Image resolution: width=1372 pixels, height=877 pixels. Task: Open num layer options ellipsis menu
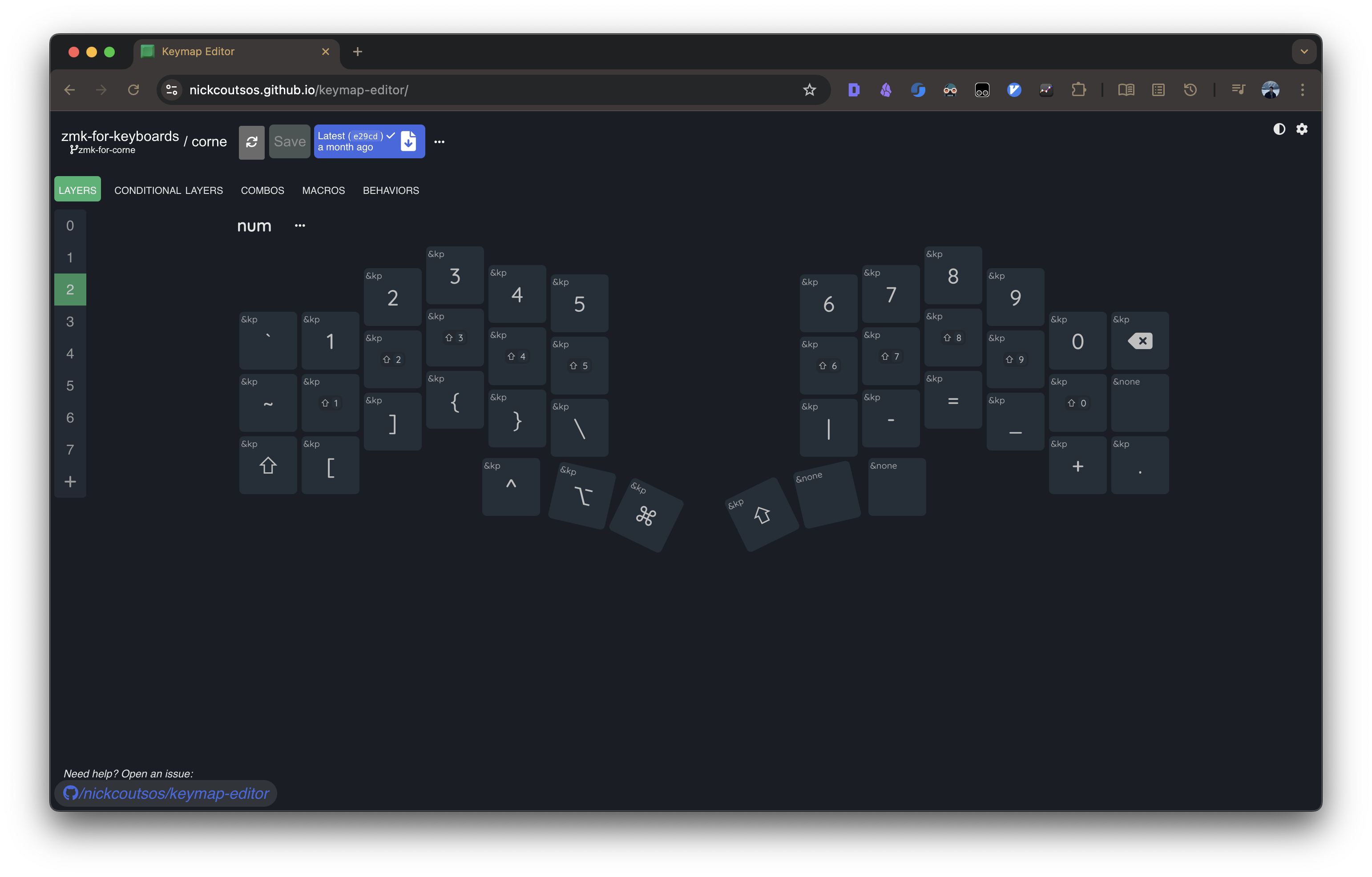(x=300, y=225)
